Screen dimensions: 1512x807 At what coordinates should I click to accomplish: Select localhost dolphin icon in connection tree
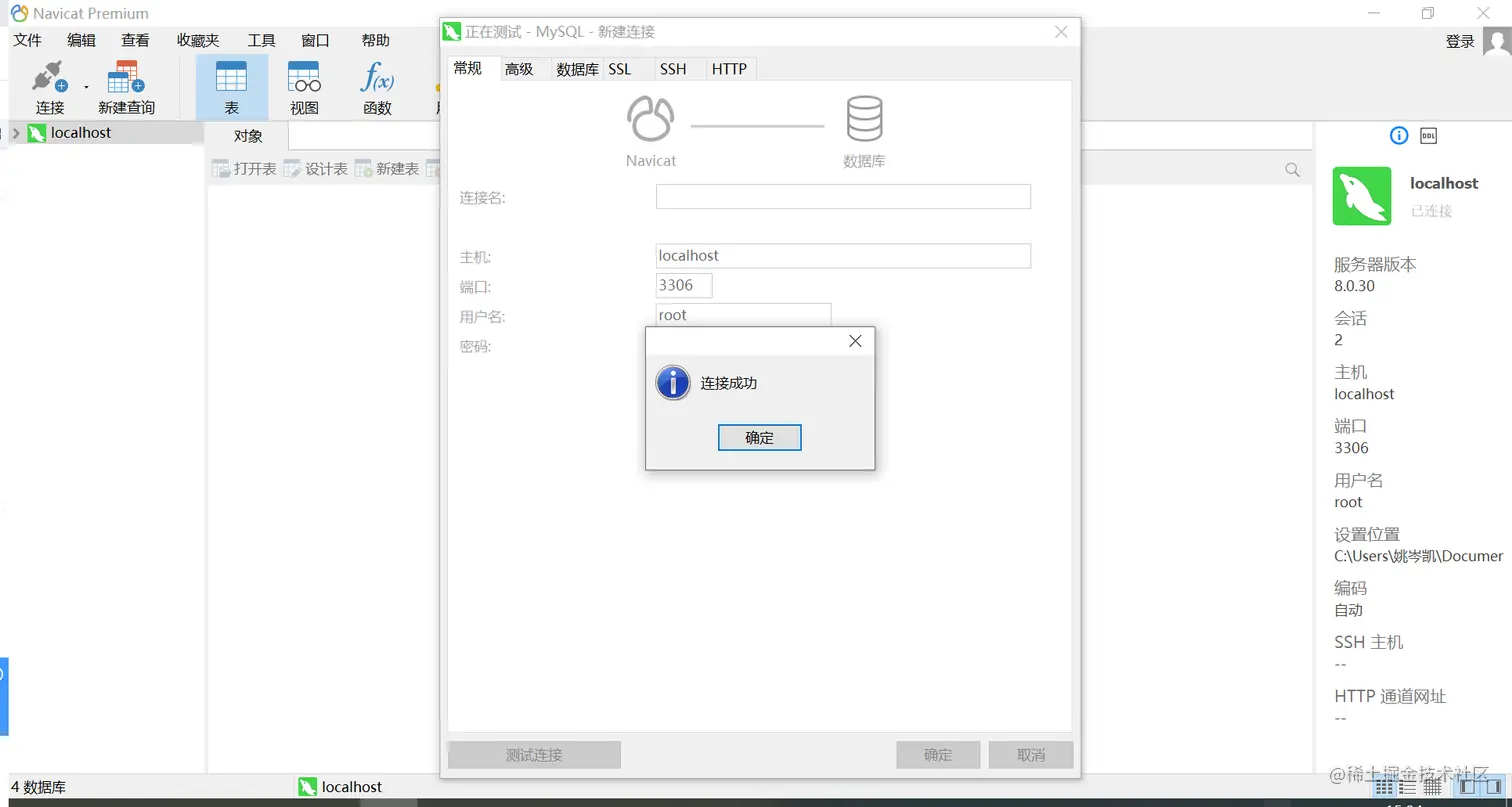[x=36, y=133]
